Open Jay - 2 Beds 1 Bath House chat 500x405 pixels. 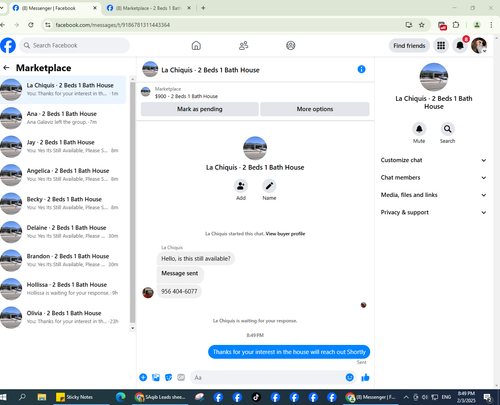(x=63, y=146)
